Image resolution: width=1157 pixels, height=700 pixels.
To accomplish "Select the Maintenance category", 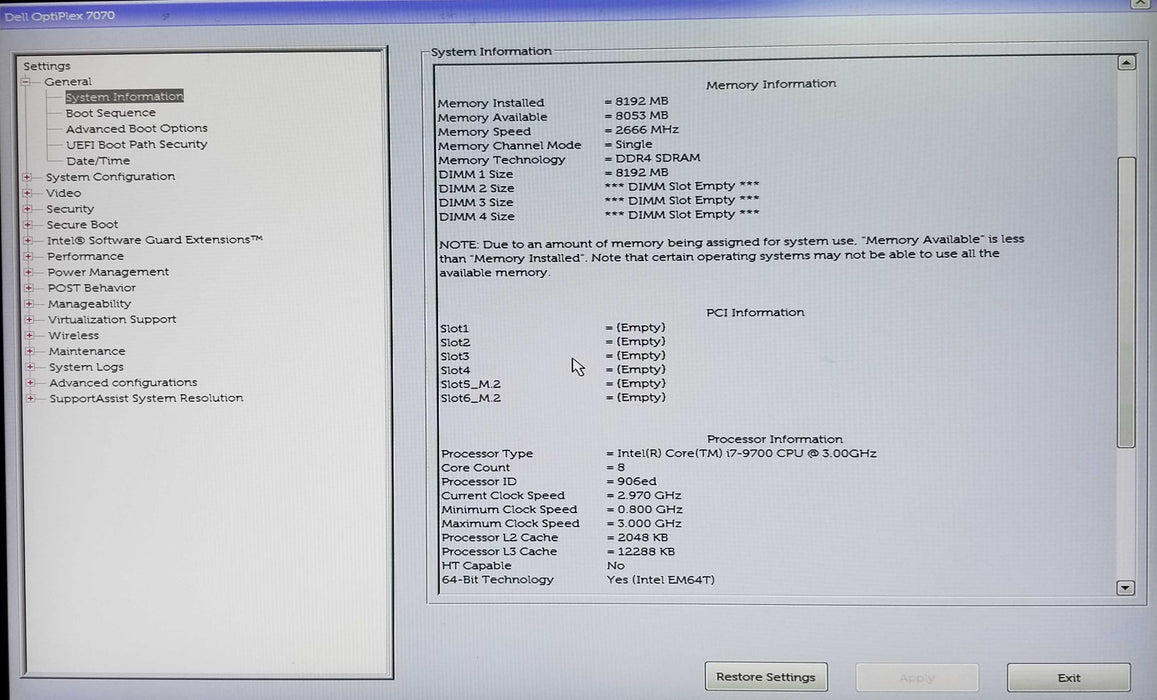I will click(x=86, y=351).
